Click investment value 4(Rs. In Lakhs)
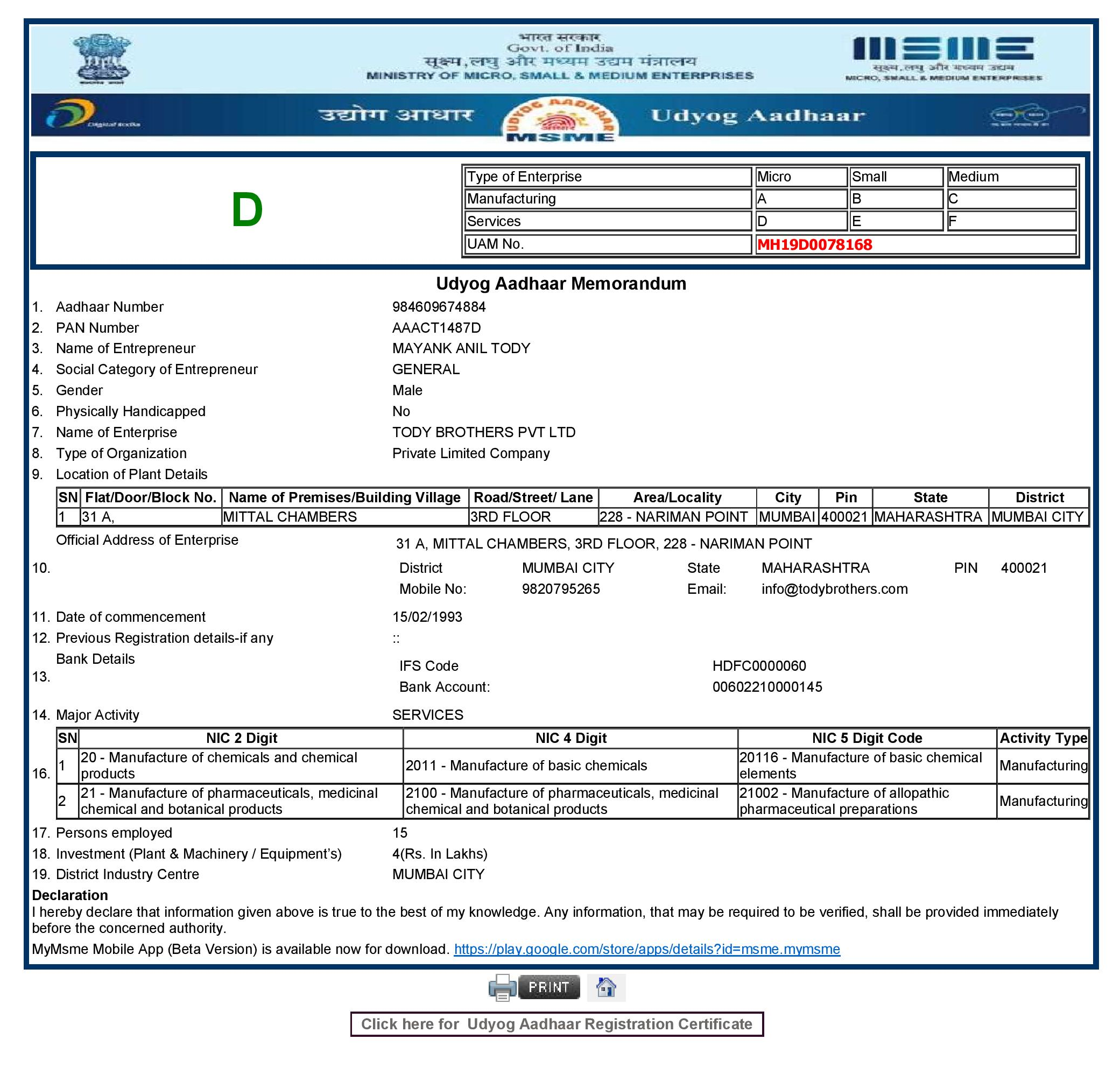The image size is (1120, 1067). [x=440, y=854]
